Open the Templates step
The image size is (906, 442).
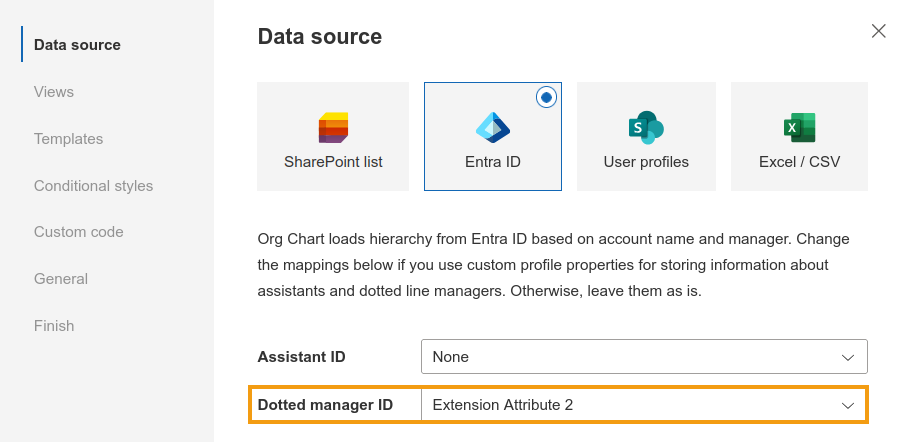[x=68, y=139]
